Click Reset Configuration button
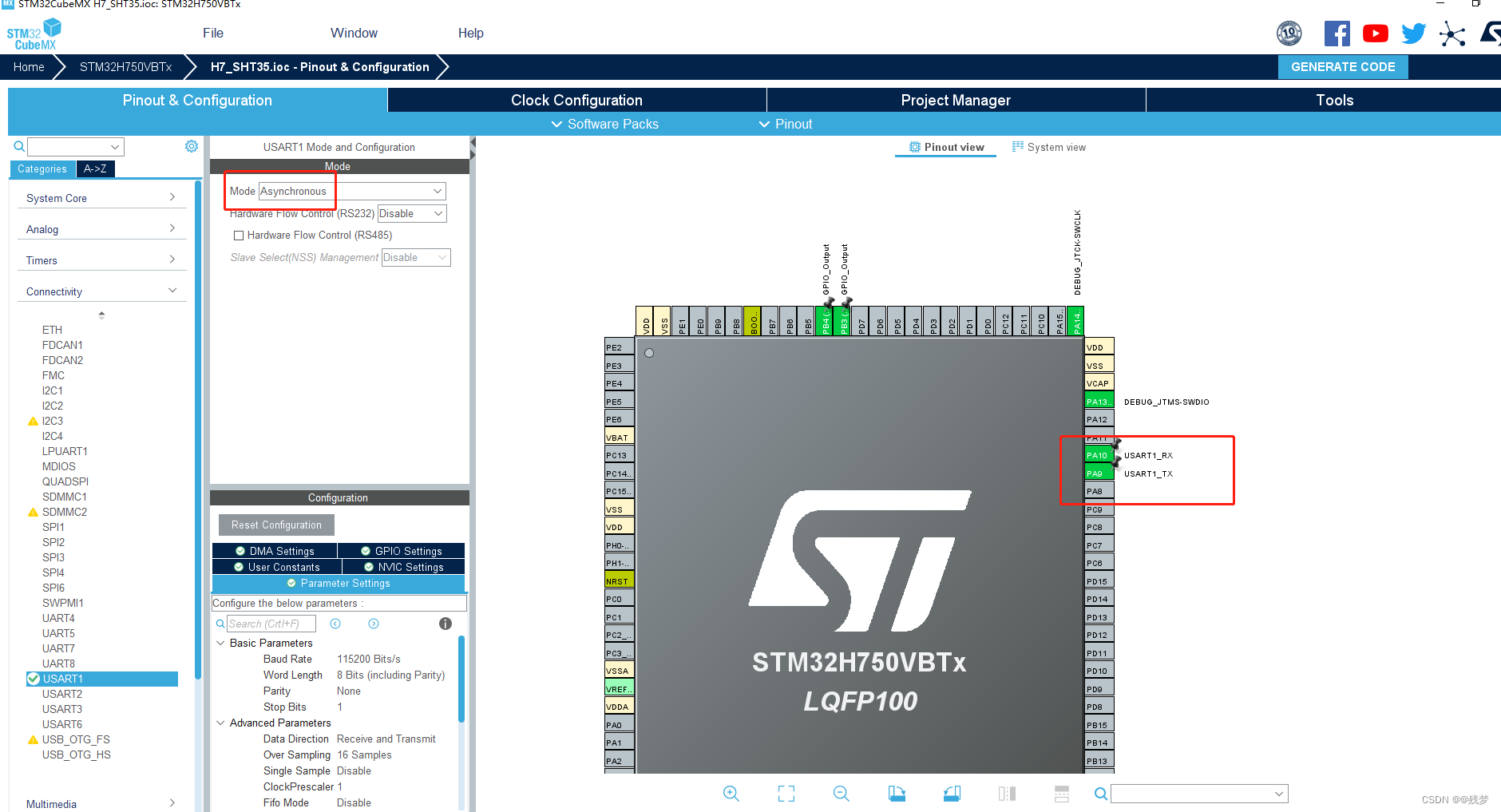 click(276, 525)
